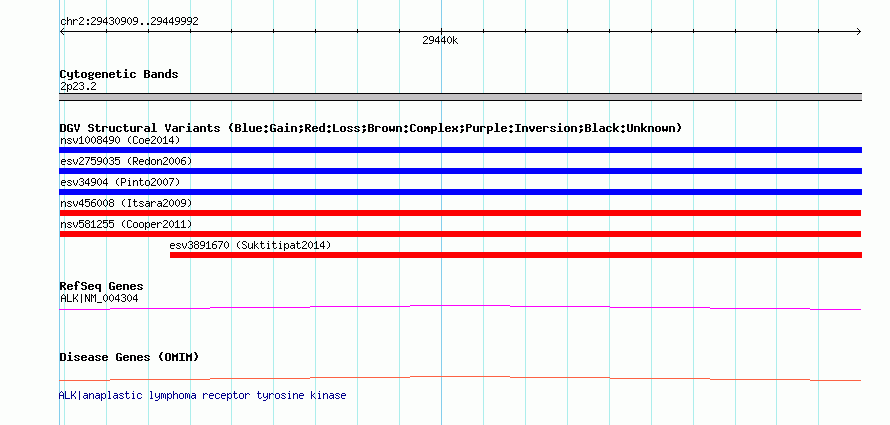Screen dimensions: 890x425
Task: Click the magenta ALK RefSeq gene line
Action: click(460, 308)
